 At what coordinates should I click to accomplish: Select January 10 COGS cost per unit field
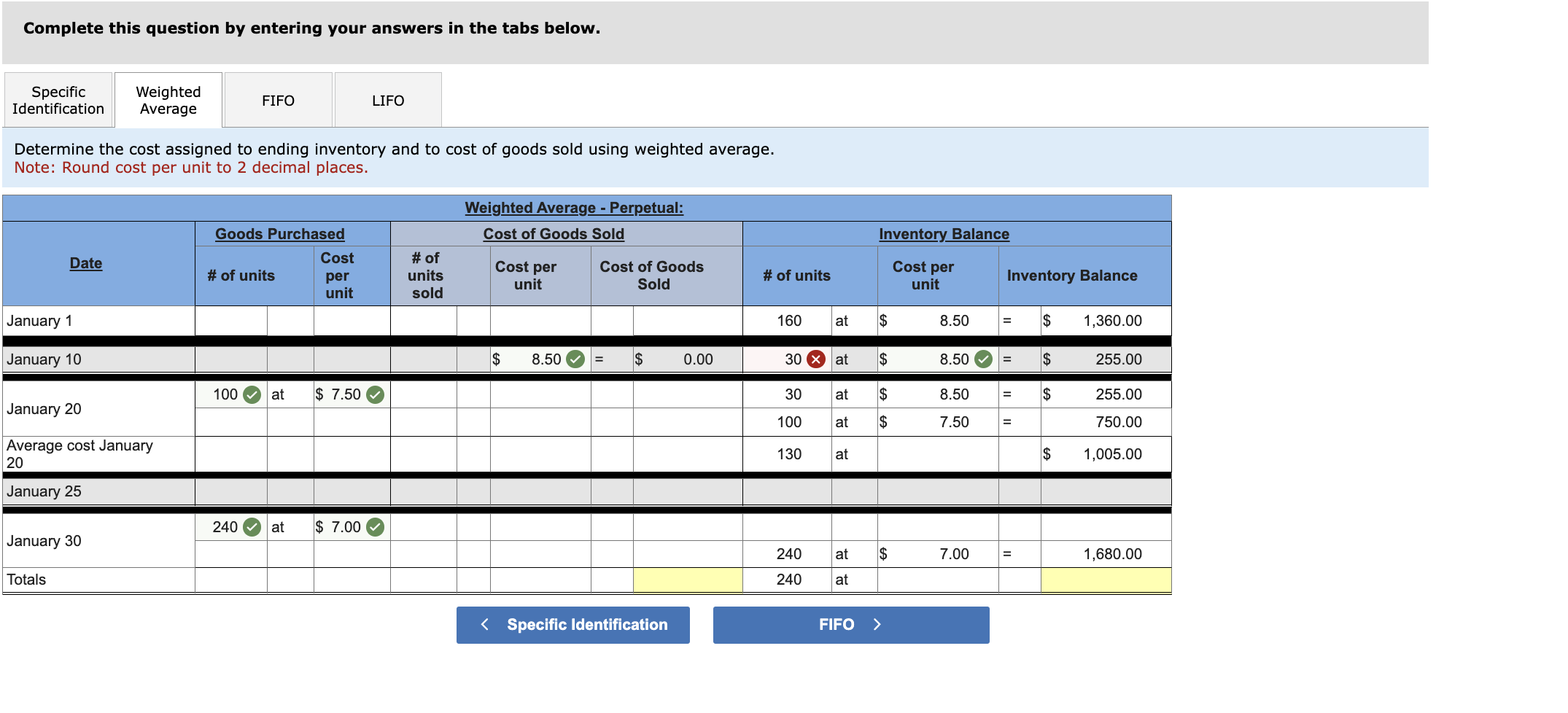tap(540, 359)
